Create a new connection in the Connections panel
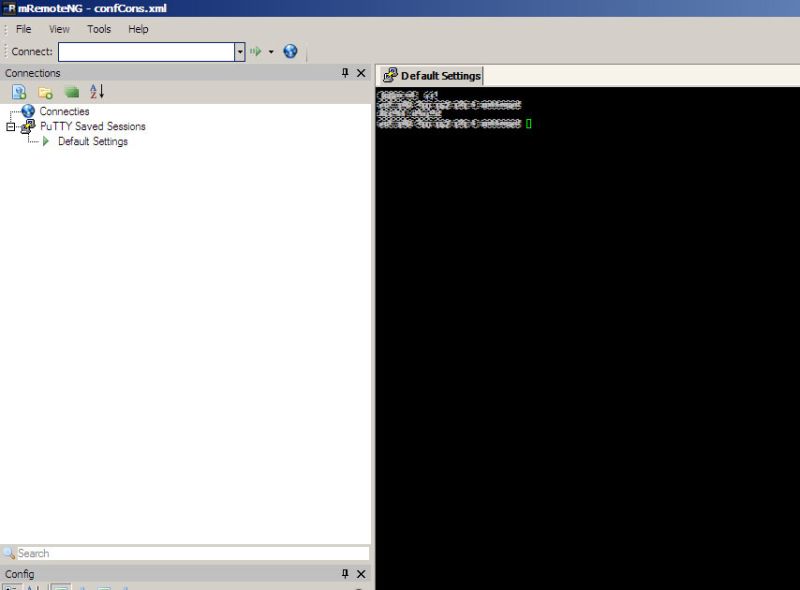800x590 pixels. pos(17,90)
